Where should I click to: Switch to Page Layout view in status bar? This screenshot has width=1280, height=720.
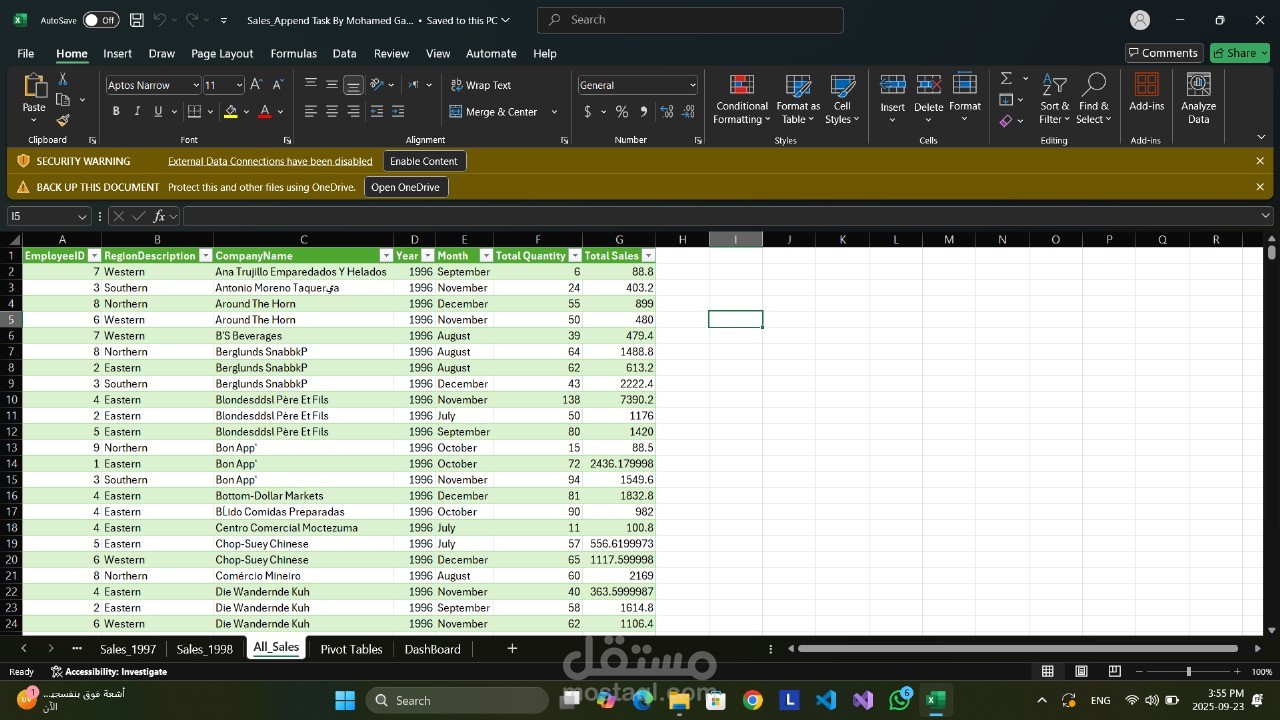tap(1081, 671)
